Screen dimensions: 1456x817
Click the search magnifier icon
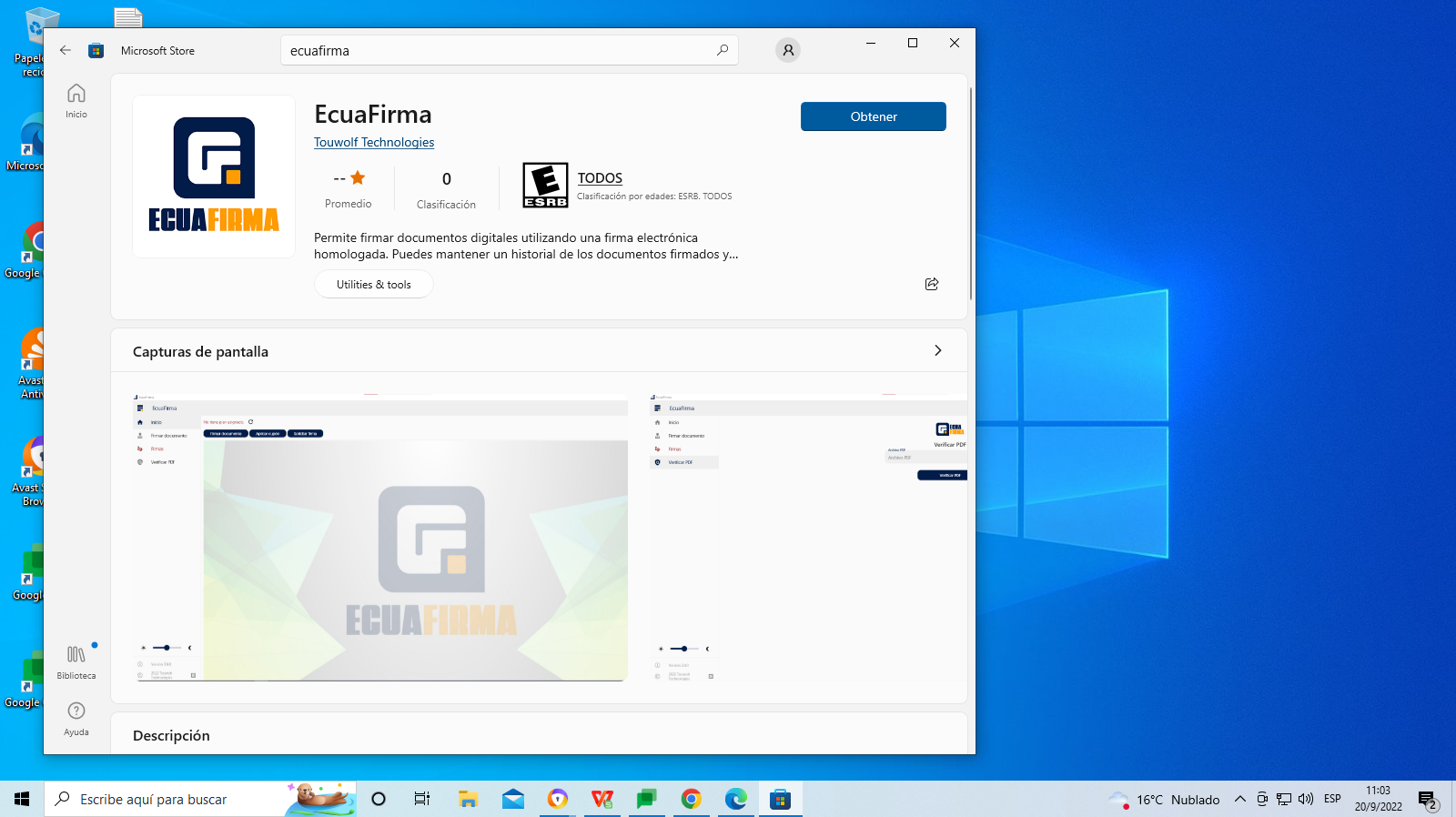[723, 50]
